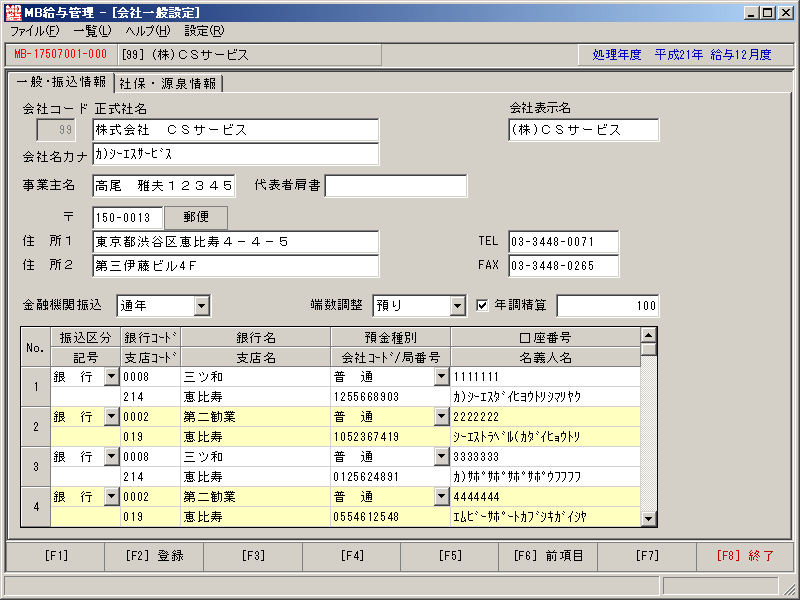Open the ファイル(F) menu
Viewport: 800px width, 600px height.
pyautogui.click(x=35, y=31)
